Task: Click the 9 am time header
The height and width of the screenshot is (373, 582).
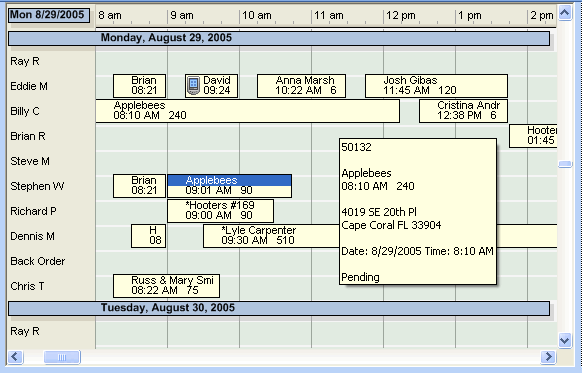Action: click(x=182, y=16)
